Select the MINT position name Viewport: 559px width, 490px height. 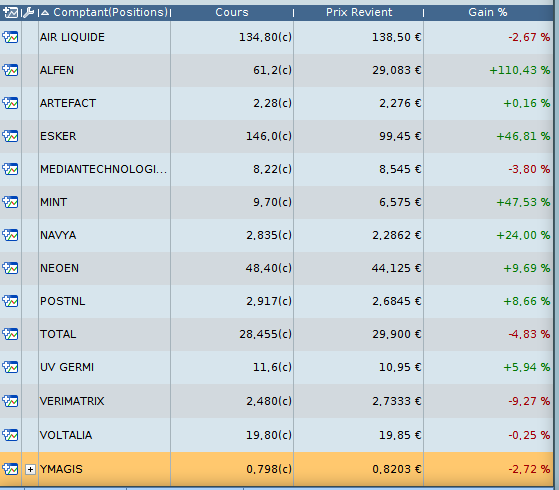click(53, 202)
